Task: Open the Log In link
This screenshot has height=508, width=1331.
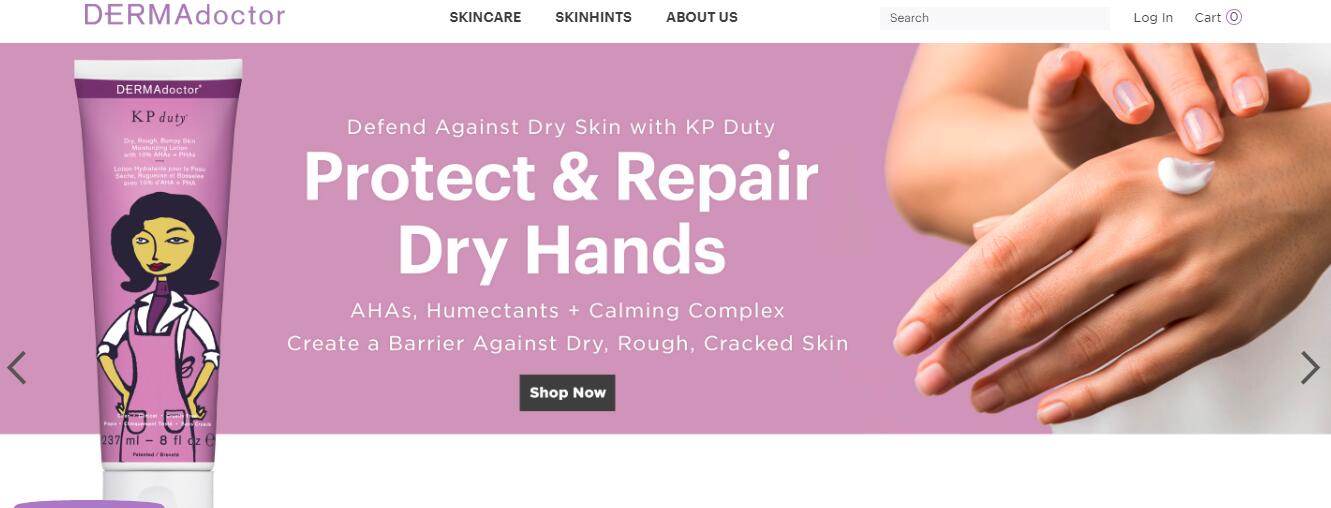Action: click(1153, 17)
